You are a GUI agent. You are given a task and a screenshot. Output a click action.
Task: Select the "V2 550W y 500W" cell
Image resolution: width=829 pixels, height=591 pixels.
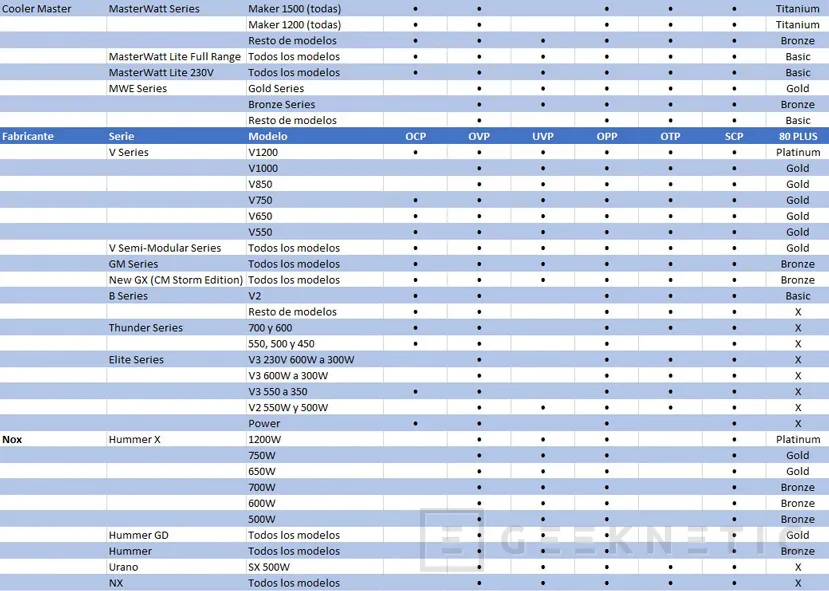[x=288, y=408]
